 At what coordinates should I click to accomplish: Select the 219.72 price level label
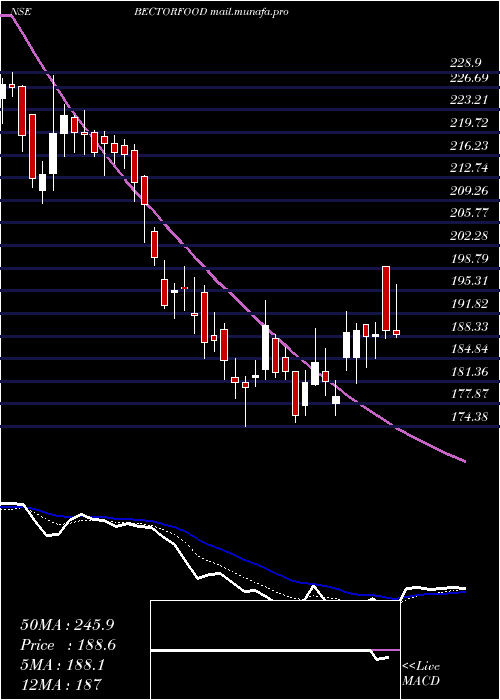pyautogui.click(x=469, y=123)
